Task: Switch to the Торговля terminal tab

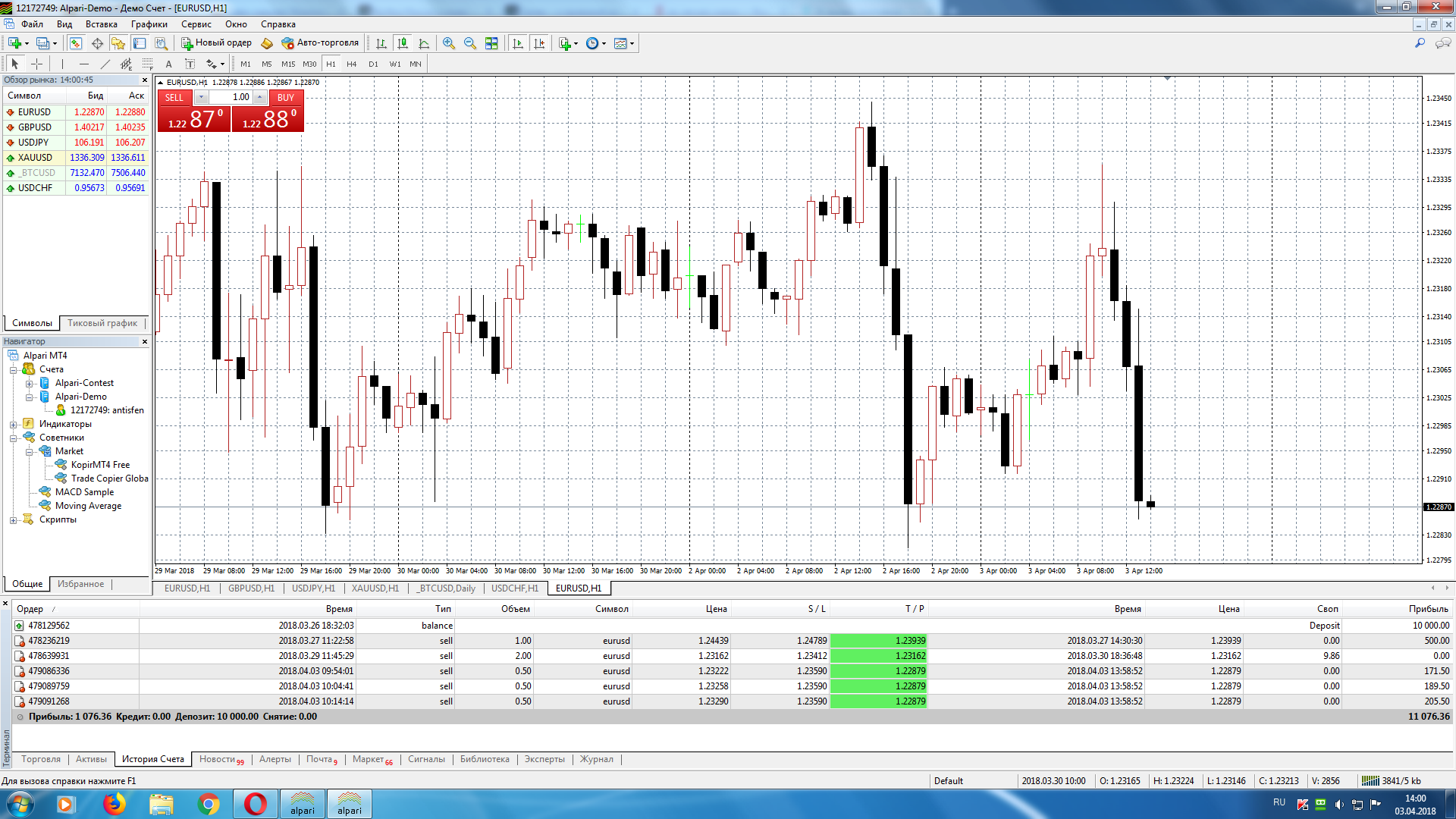Action: 40,759
